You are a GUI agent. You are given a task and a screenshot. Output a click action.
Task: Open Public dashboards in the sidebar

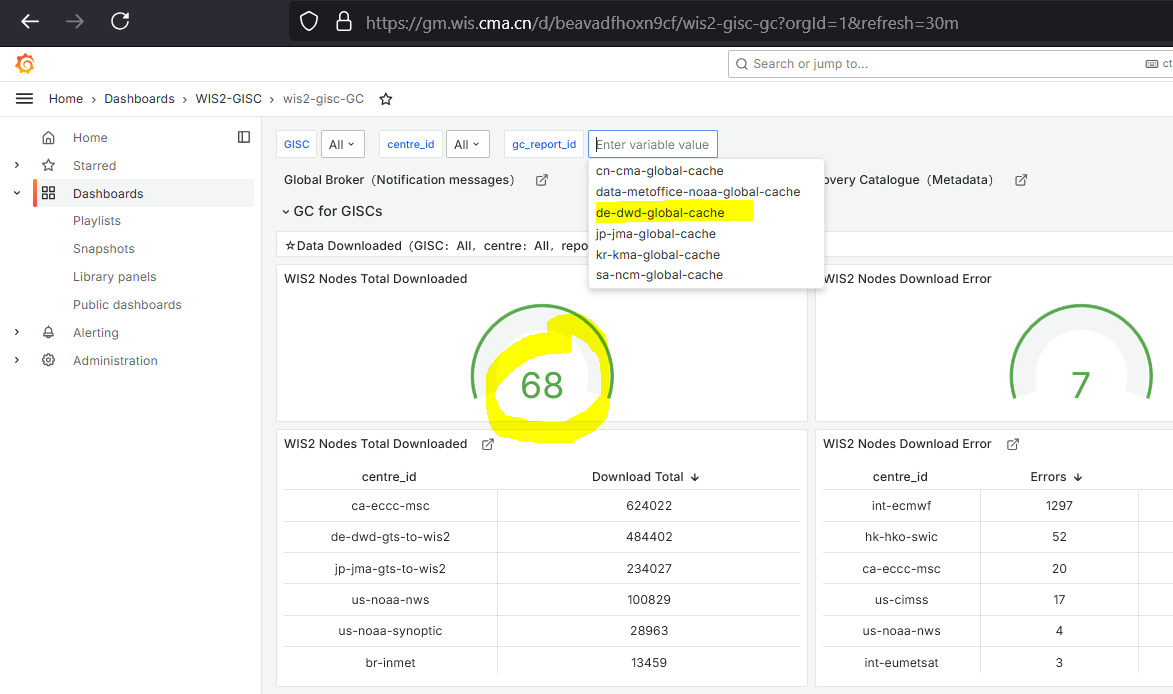click(x=127, y=304)
